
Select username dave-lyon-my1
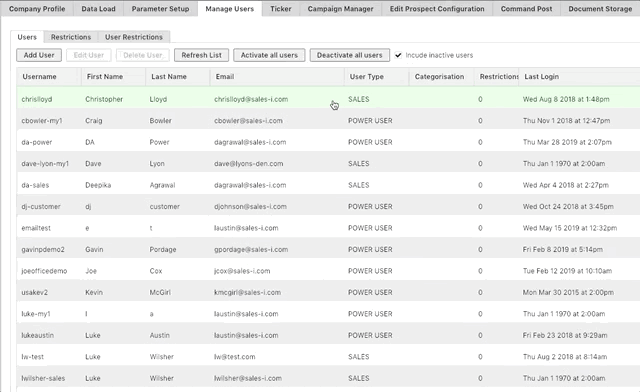click(45, 164)
